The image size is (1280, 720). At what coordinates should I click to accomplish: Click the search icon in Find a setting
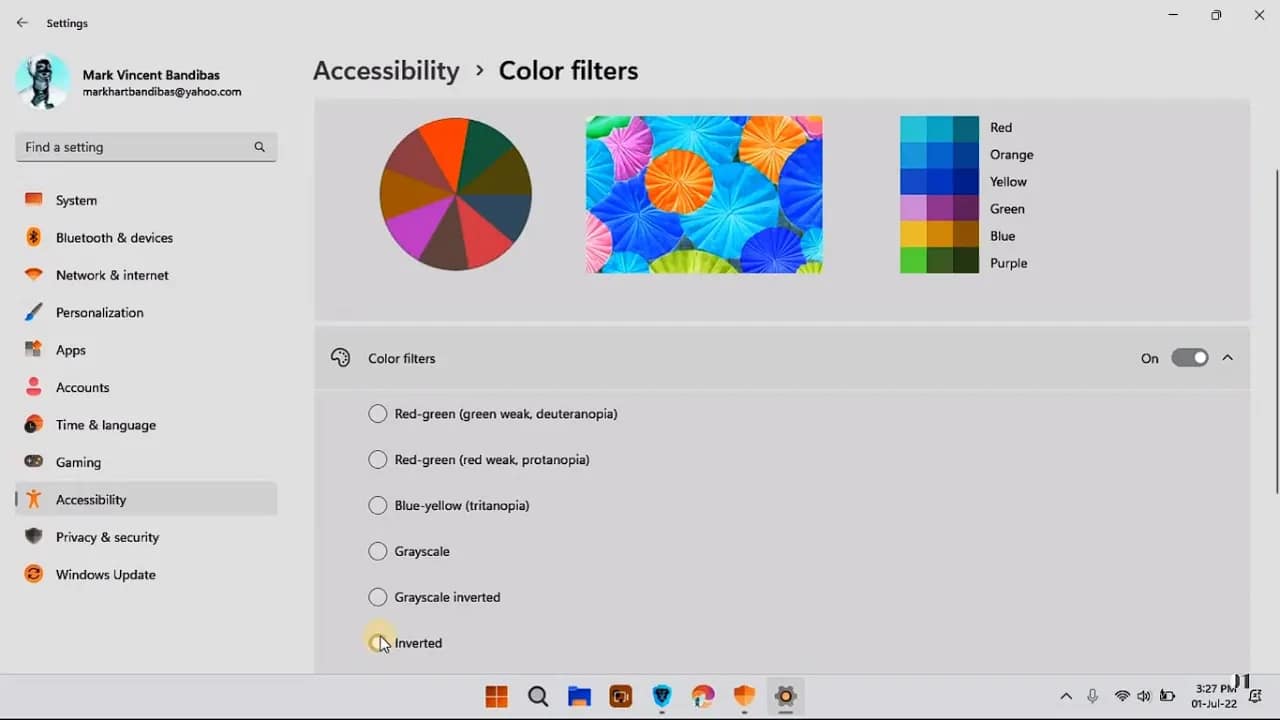click(259, 146)
